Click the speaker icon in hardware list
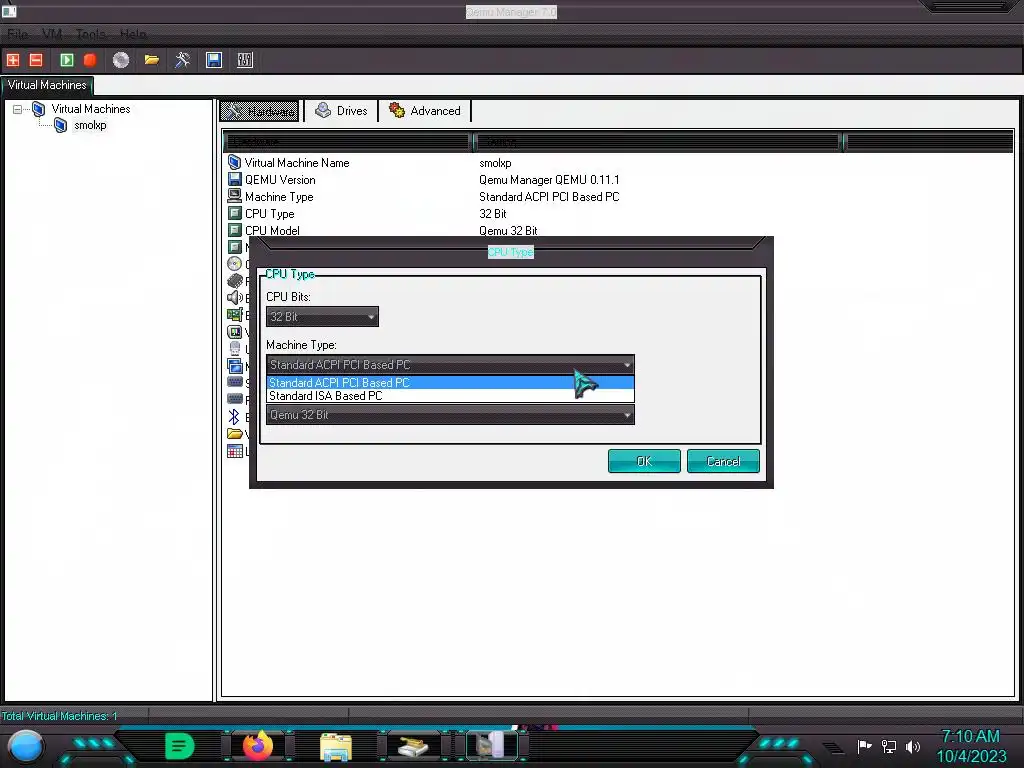This screenshot has width=1024, height=768. 234,298
